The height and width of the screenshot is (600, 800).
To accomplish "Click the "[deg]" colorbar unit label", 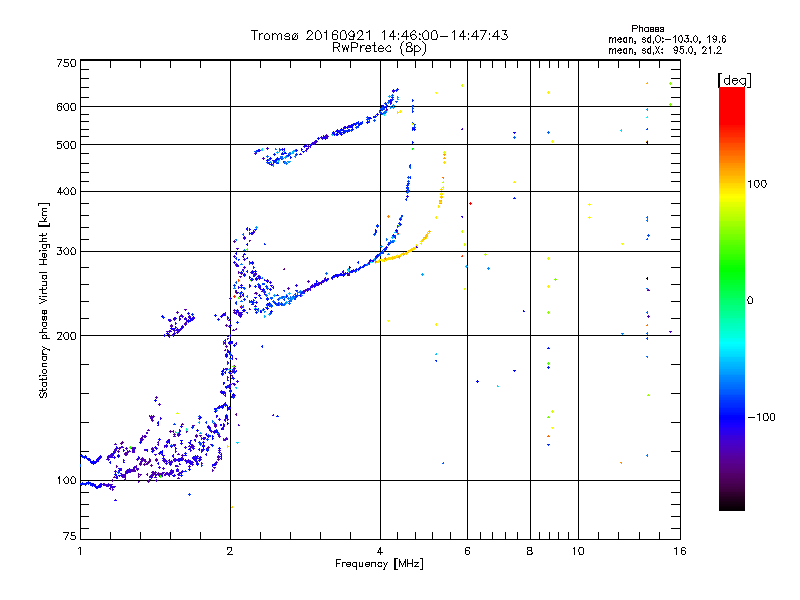I will coord(734,80).
